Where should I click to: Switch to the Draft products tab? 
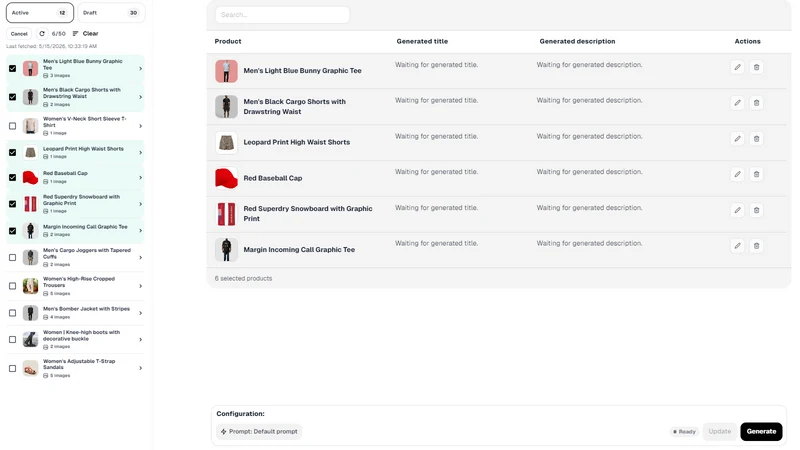111,13
